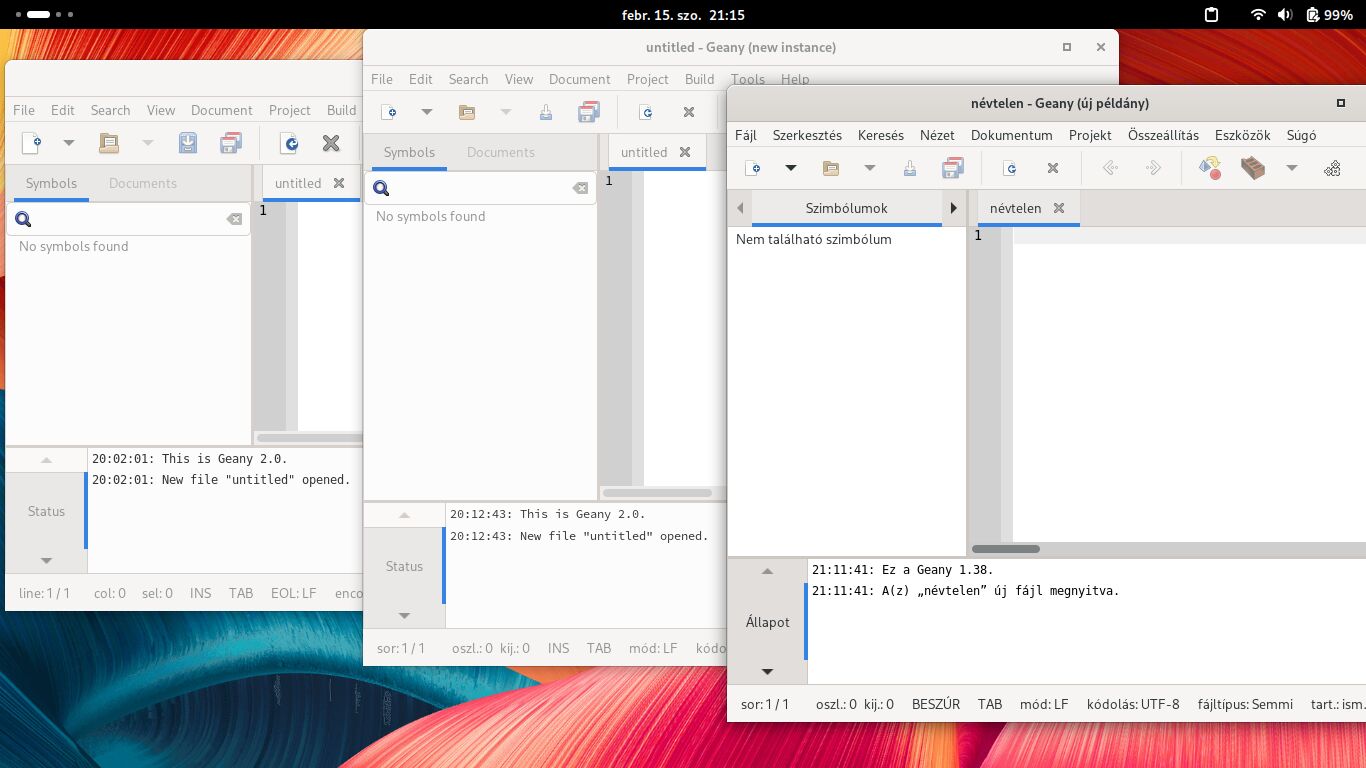Click 'fájltípus: Semmi' in the status bar
The width and height of the screenshot is (1366, 768).
coord(1245,704)
